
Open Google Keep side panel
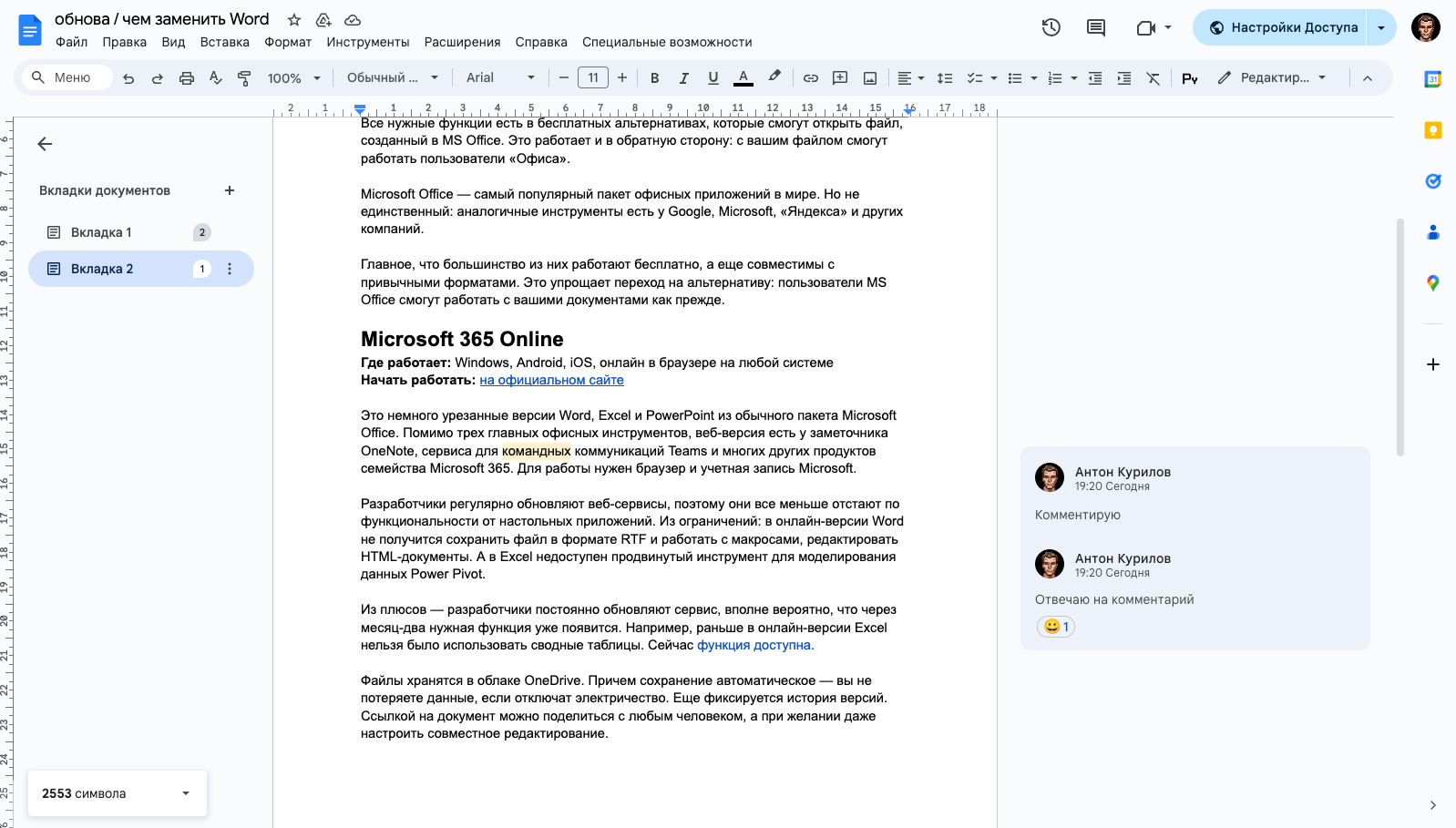click(x=1433, y=130)
